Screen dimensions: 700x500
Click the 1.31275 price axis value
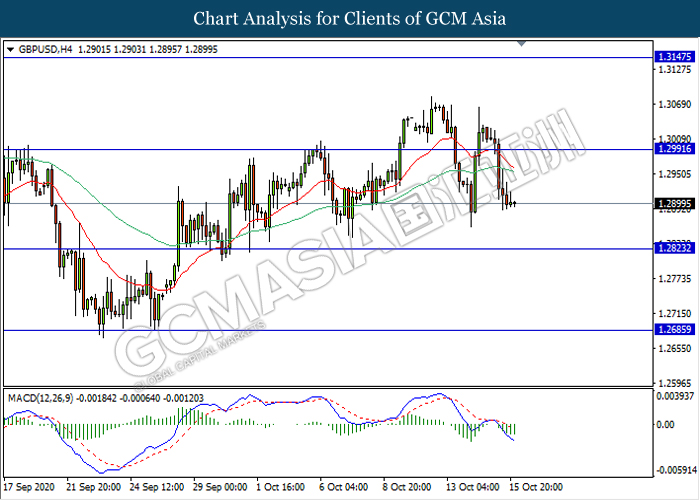pyautogui.click(x=675, y=69)
